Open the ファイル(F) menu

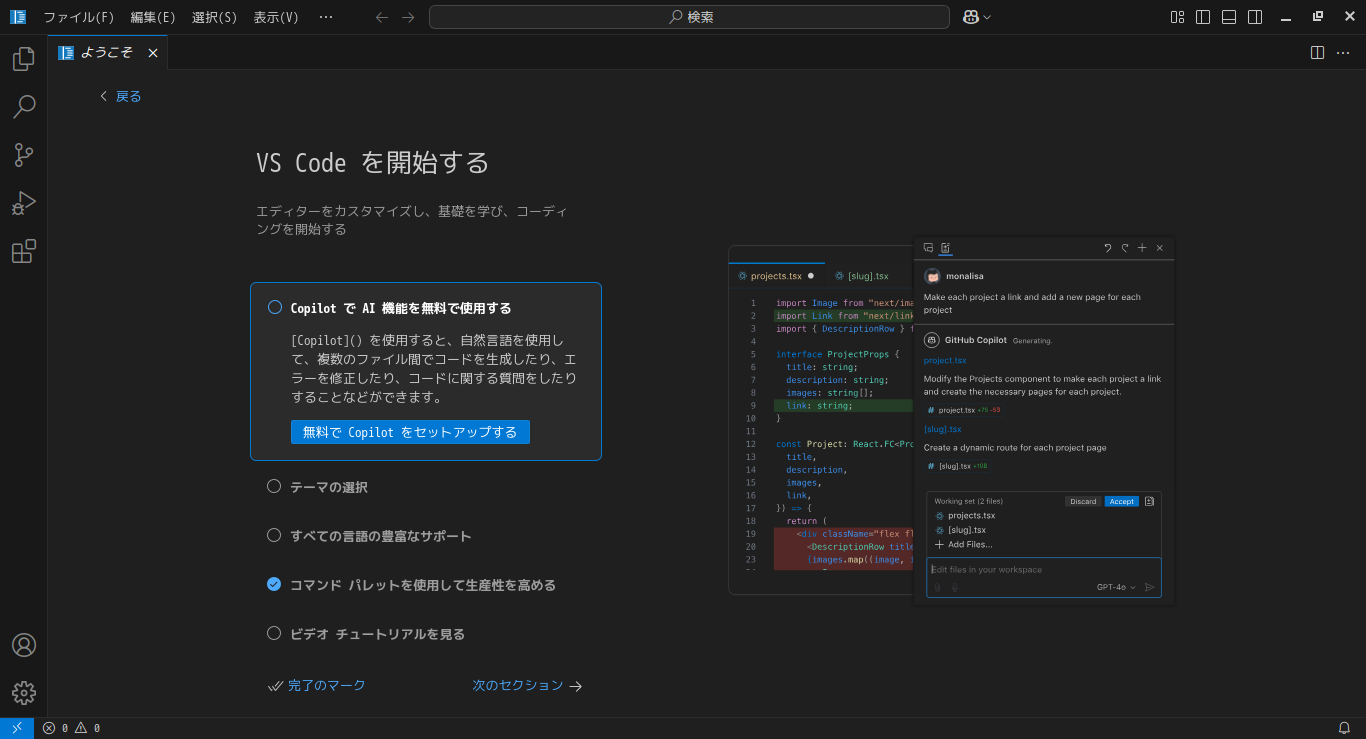click(79, 17)
